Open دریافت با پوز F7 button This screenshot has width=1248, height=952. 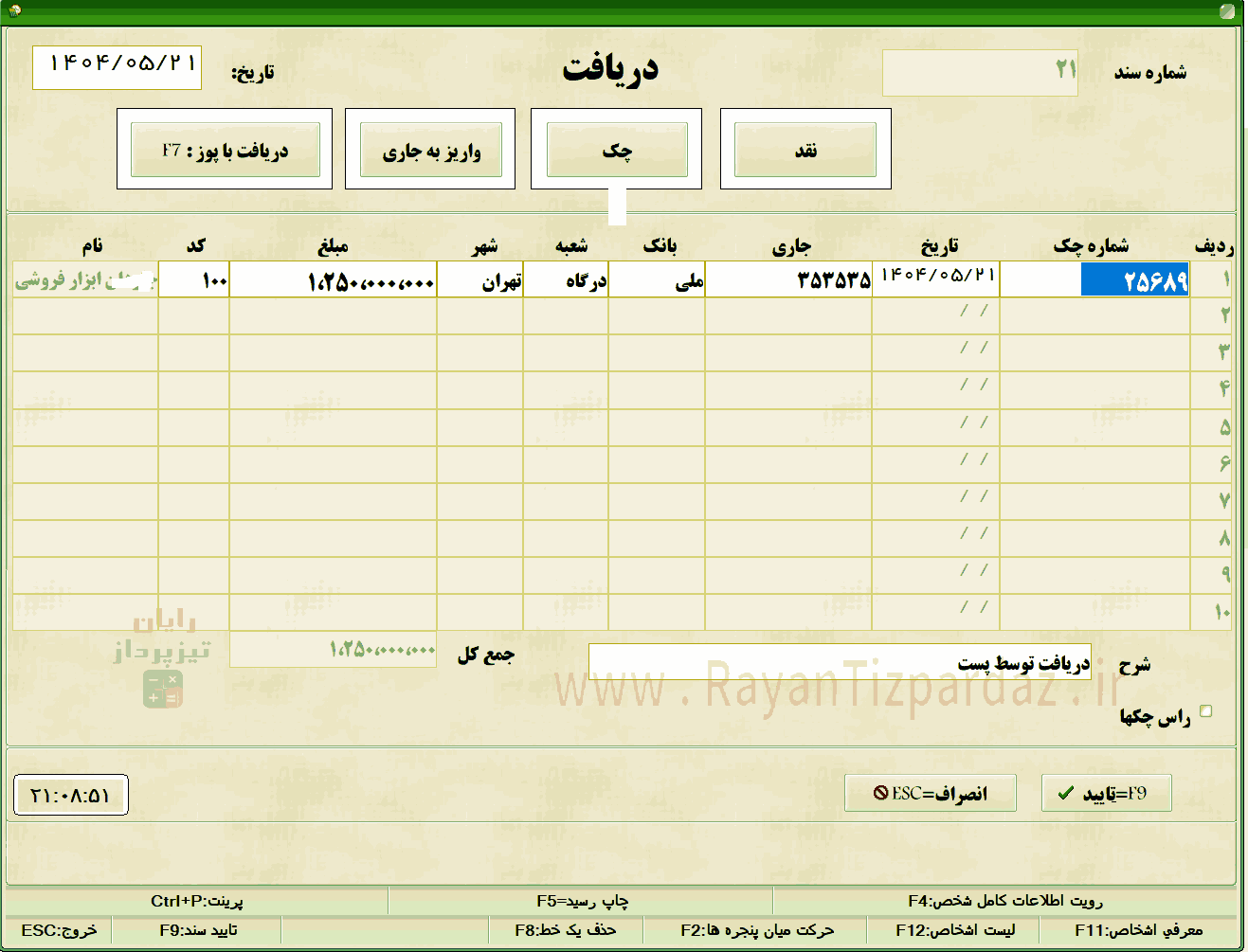point(225,151)
